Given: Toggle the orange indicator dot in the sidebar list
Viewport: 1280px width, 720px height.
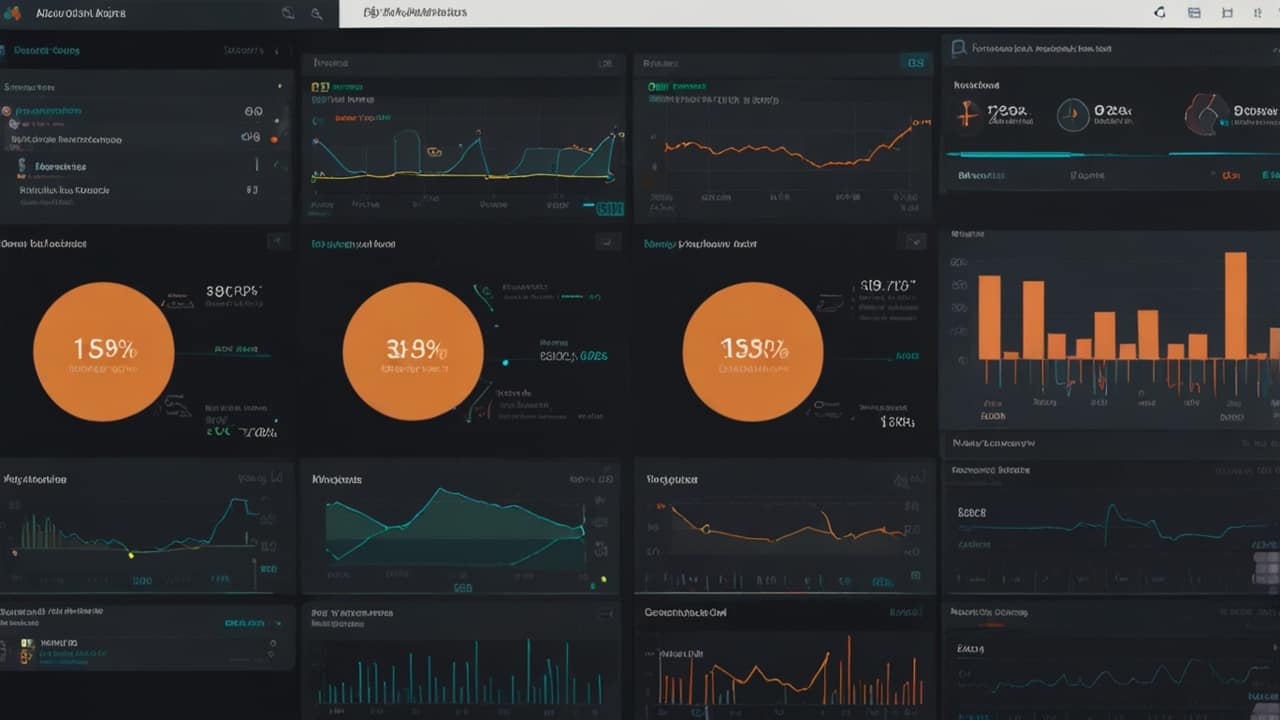Looking at the screenshot, I should tap(274, 139).
